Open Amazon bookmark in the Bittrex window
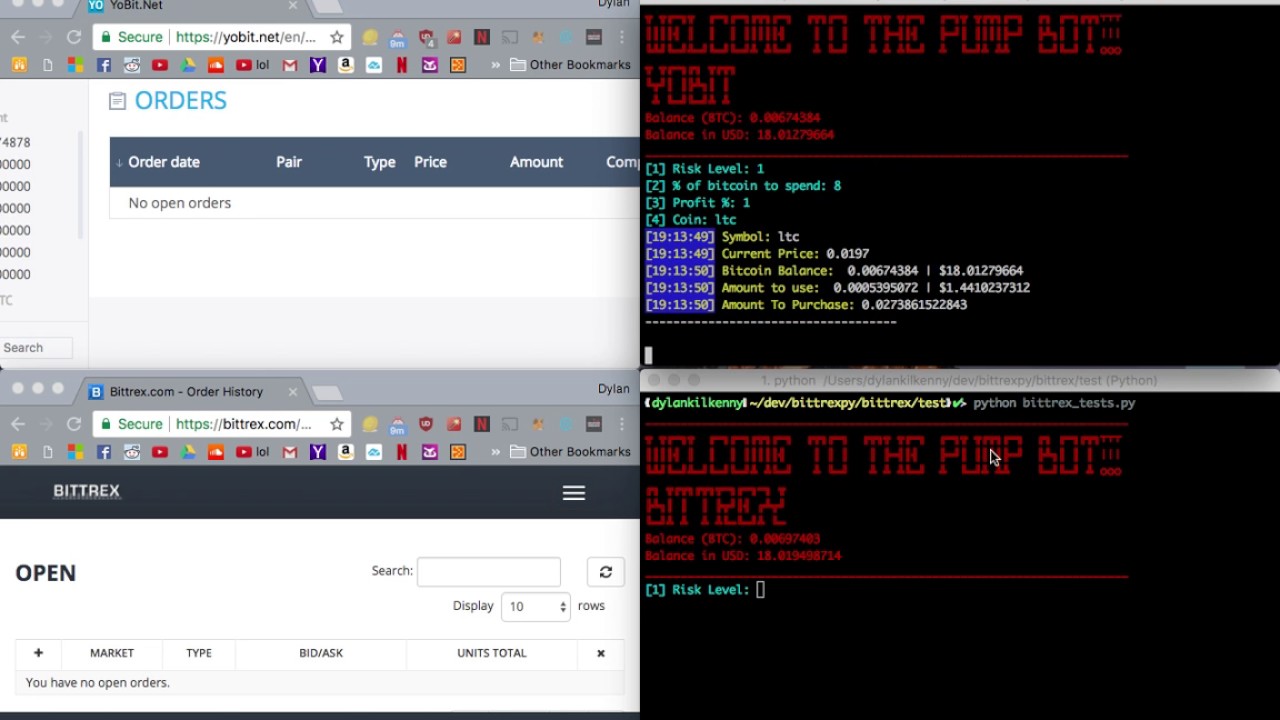The image size is (1280, 720). (346, 452)
